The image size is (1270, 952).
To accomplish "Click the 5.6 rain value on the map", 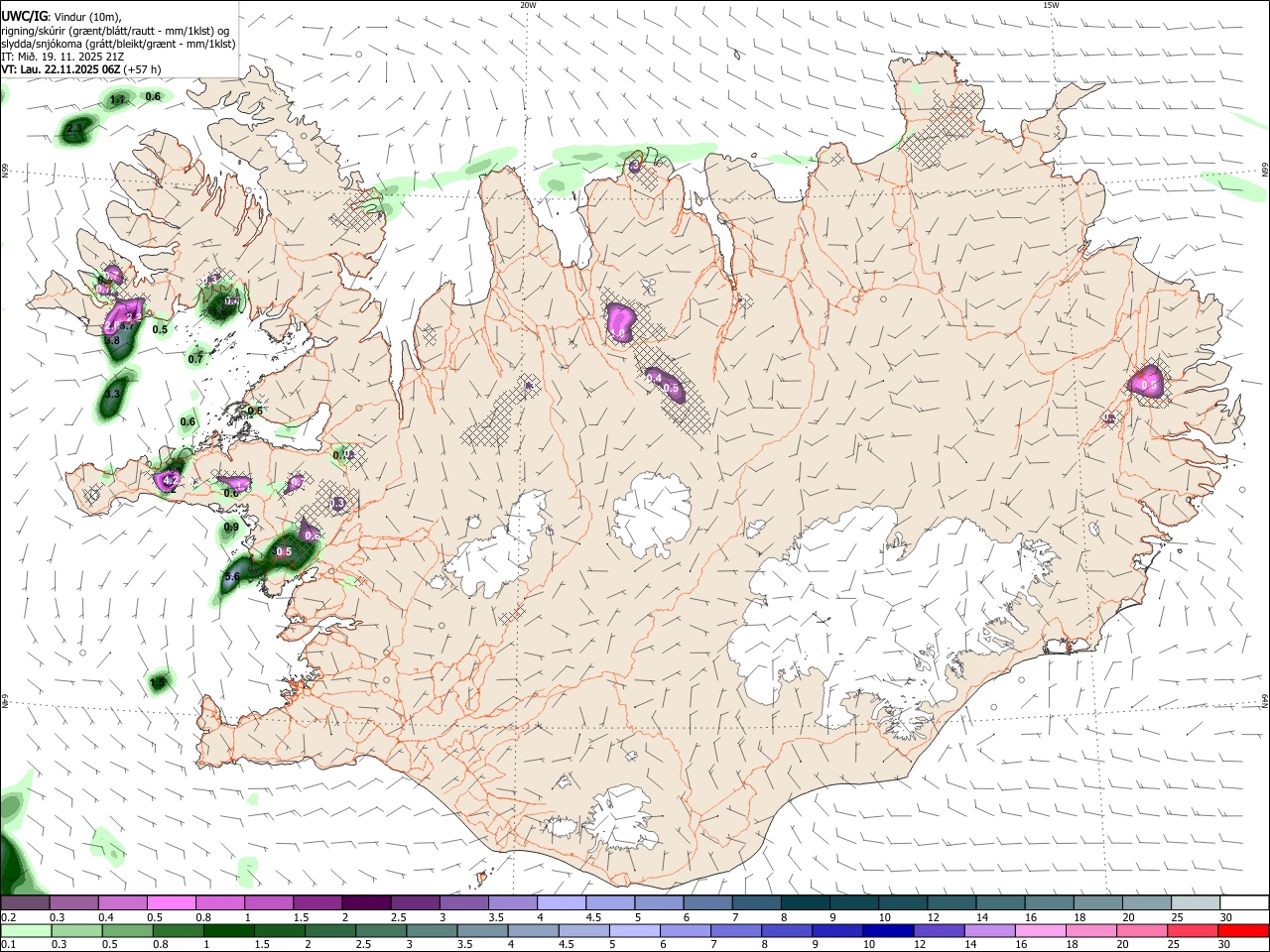I will (x=232, y=576).
